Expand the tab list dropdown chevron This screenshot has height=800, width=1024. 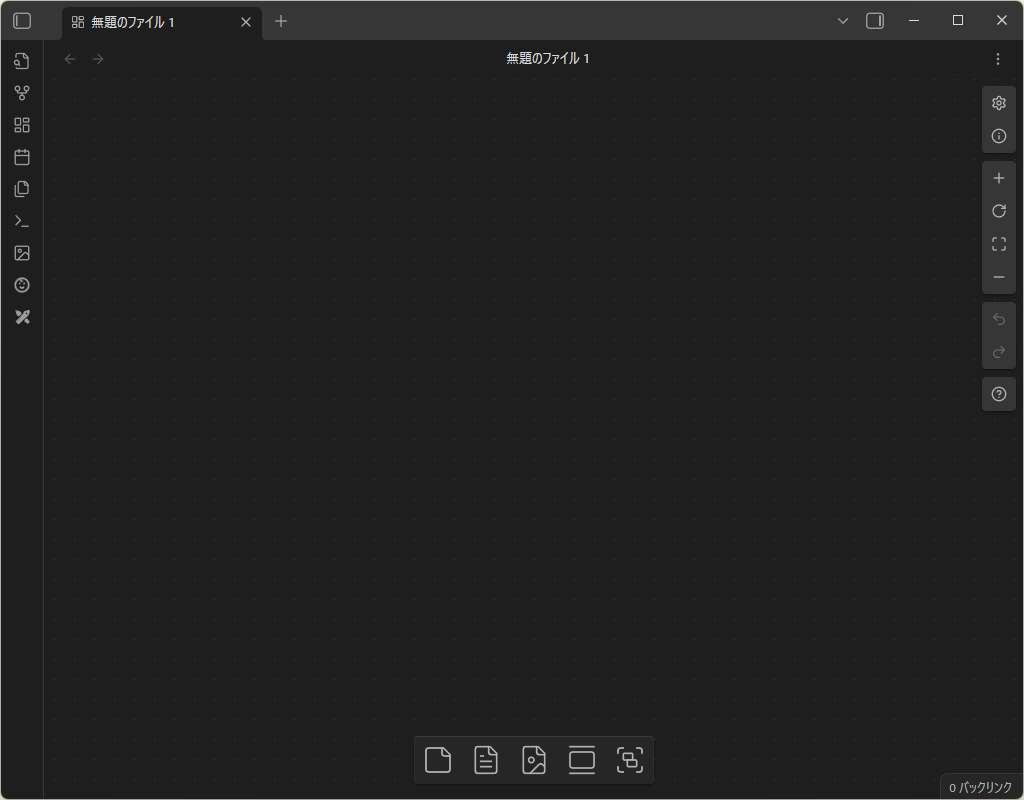click(x=842, y=21)
